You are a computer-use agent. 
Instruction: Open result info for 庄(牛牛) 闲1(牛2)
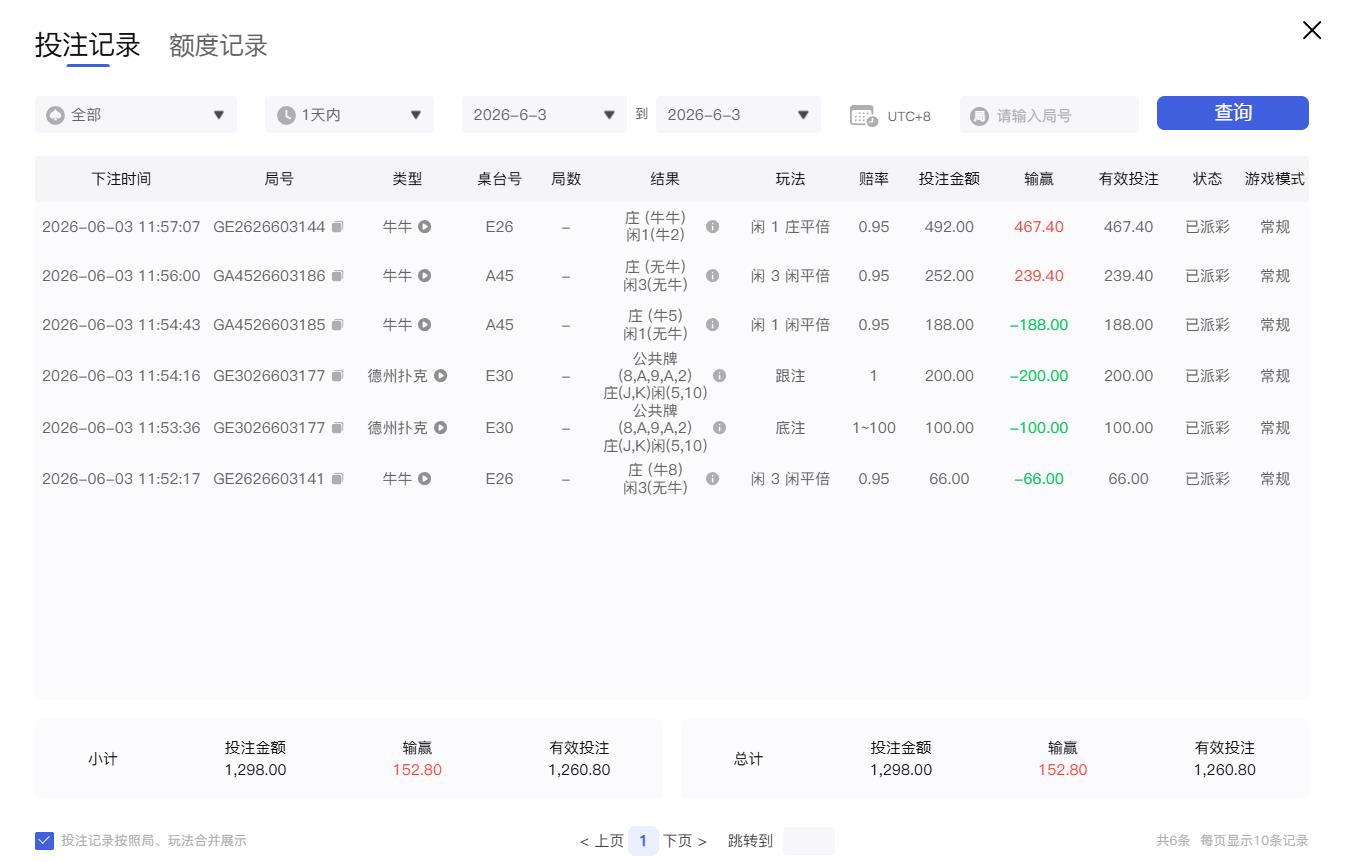(713, 227)
